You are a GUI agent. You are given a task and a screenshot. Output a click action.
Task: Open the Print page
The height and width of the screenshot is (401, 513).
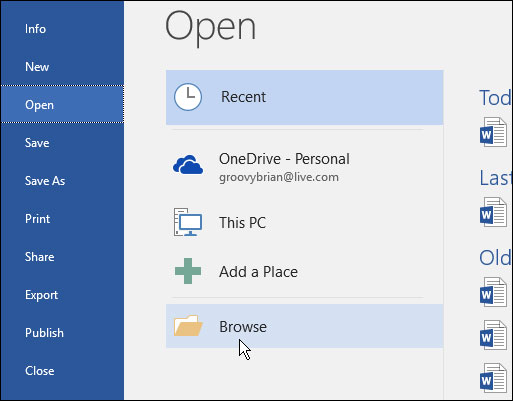(62, 219)
